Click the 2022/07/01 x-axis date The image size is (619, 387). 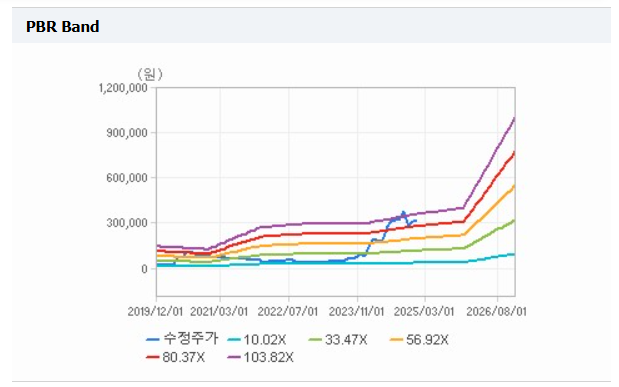[288, 312]
